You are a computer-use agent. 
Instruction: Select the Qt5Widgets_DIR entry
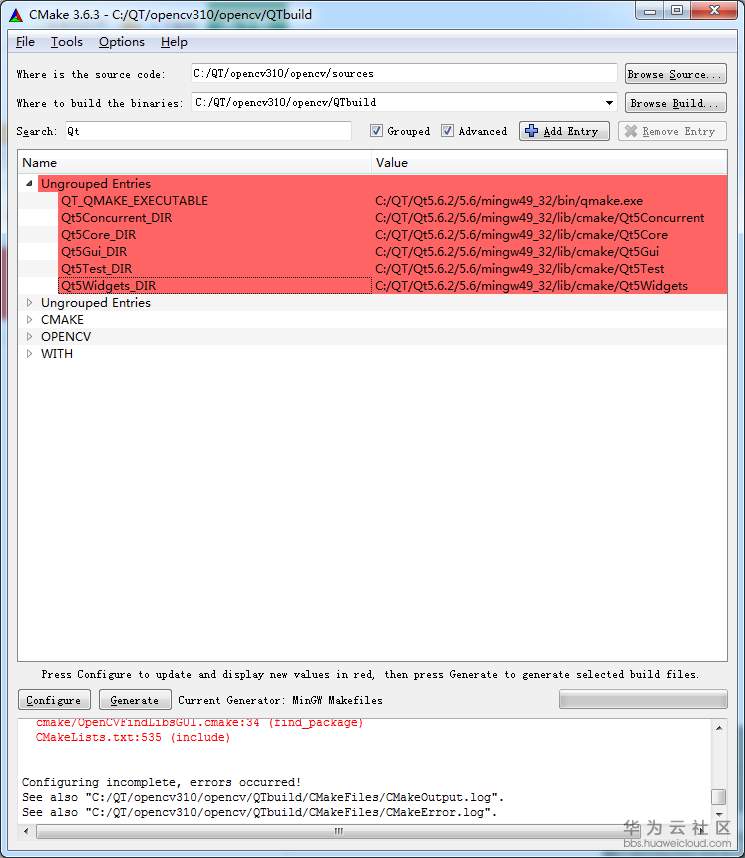(x=108, y=286)
